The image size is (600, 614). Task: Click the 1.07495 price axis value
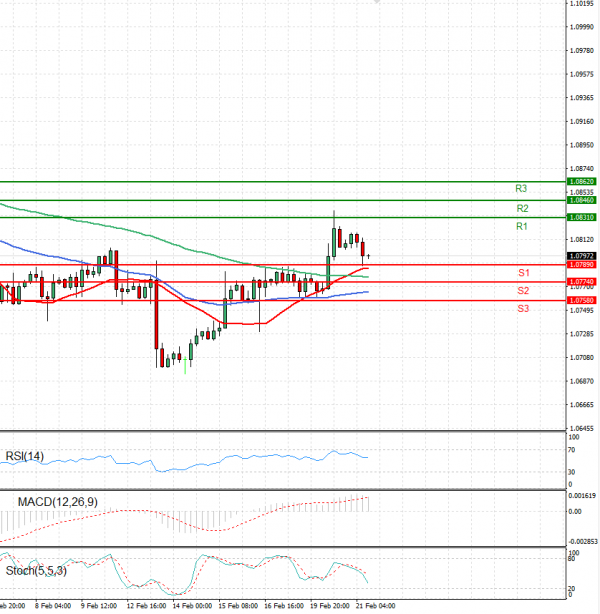tap(582, 311)
